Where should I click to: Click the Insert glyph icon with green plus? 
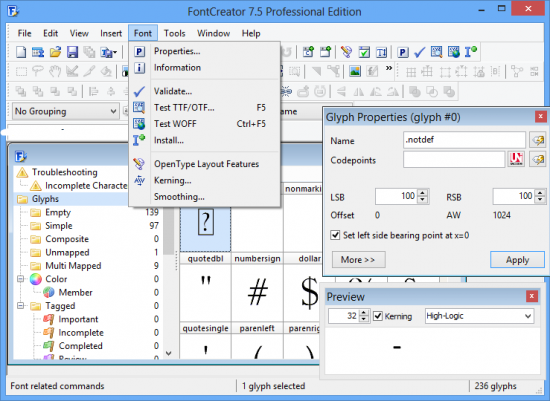(325, 52)
